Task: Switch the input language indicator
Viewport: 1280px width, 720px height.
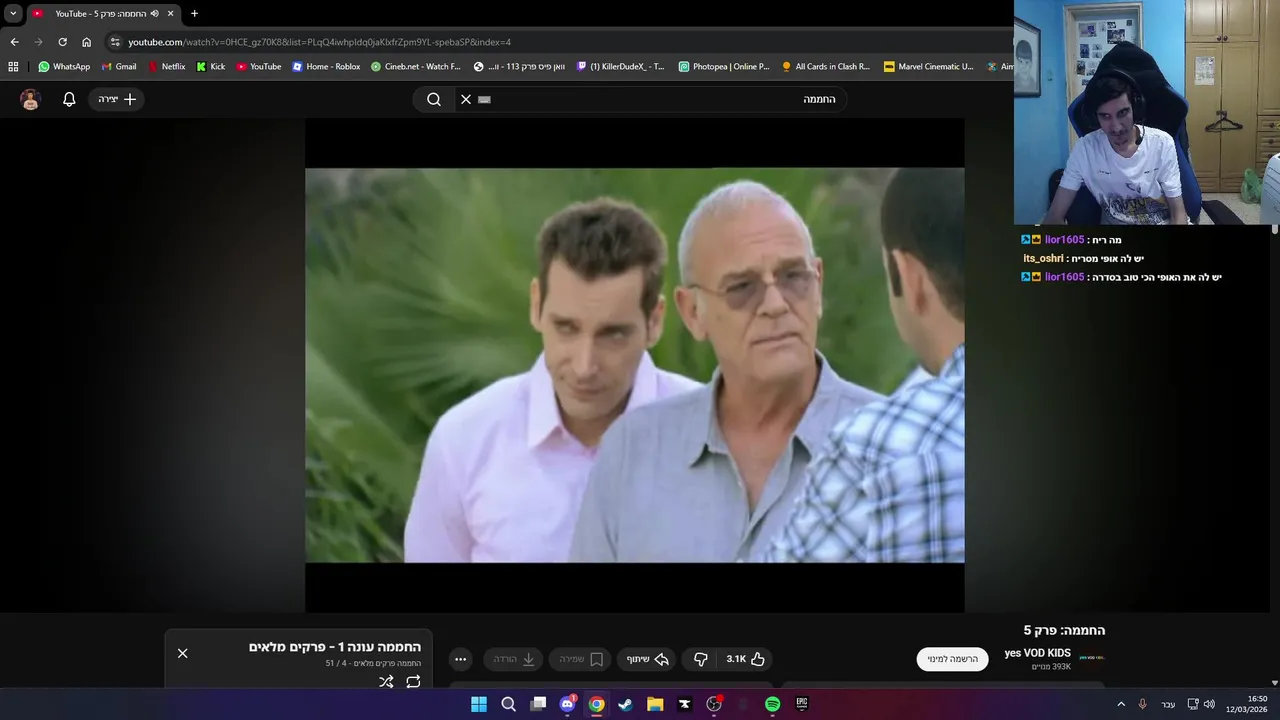Action: coord(1168,704)
